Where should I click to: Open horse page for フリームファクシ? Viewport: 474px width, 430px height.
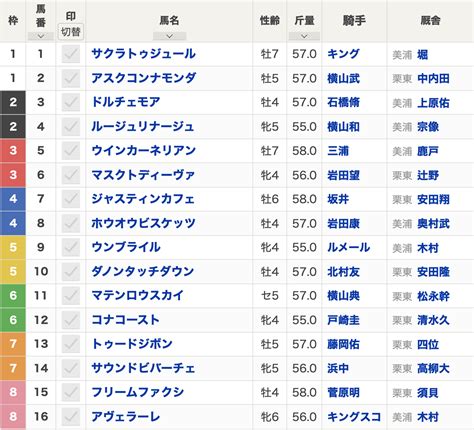coord(137,392)
